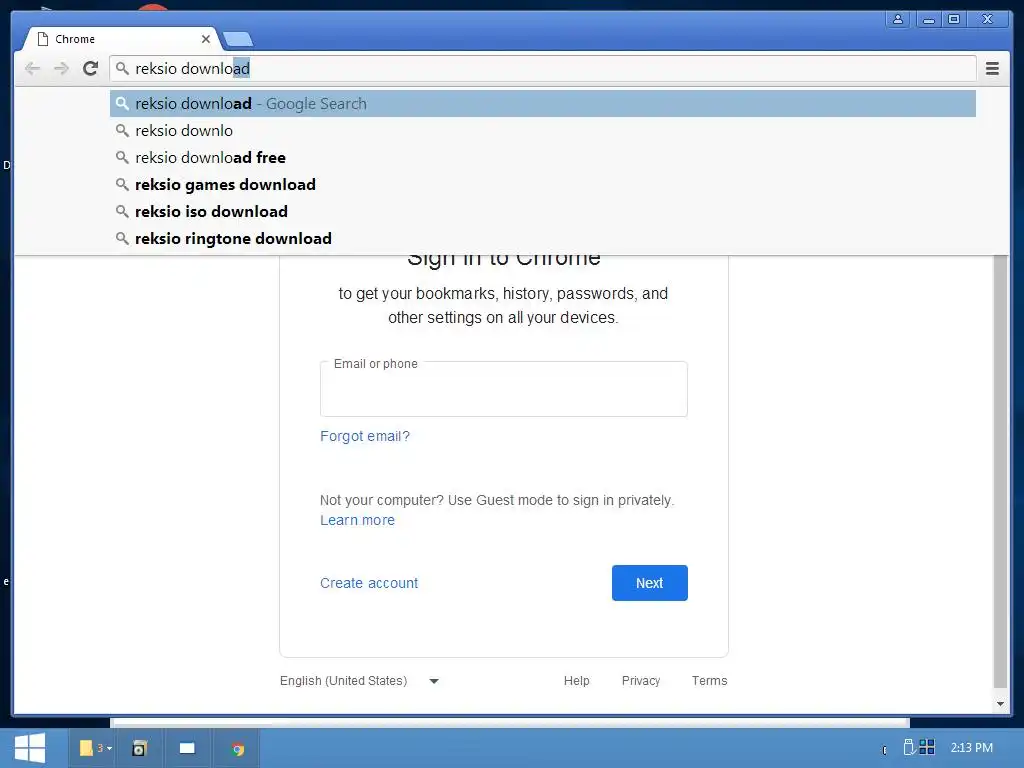
Task: Click the white window taskbar icon
Action: pyautogui.click(x=187, y=748)
